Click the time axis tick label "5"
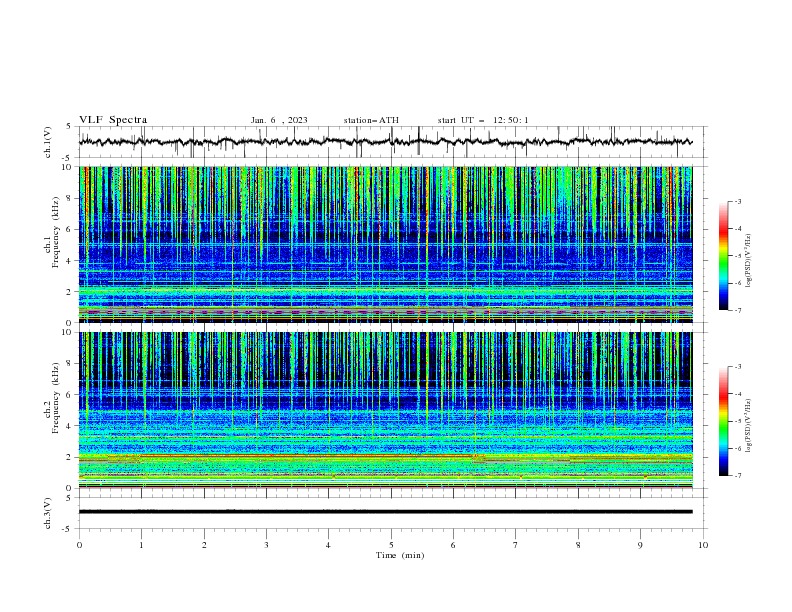This screenshot has height=612, width=792. 391,545
